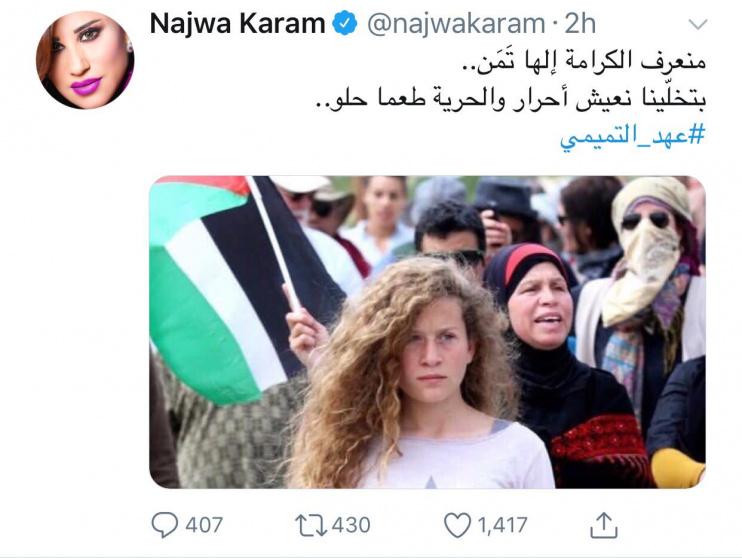Like the tweet with the heart icon
This screenshot has width=742, height=558.
tap(458, 525)
